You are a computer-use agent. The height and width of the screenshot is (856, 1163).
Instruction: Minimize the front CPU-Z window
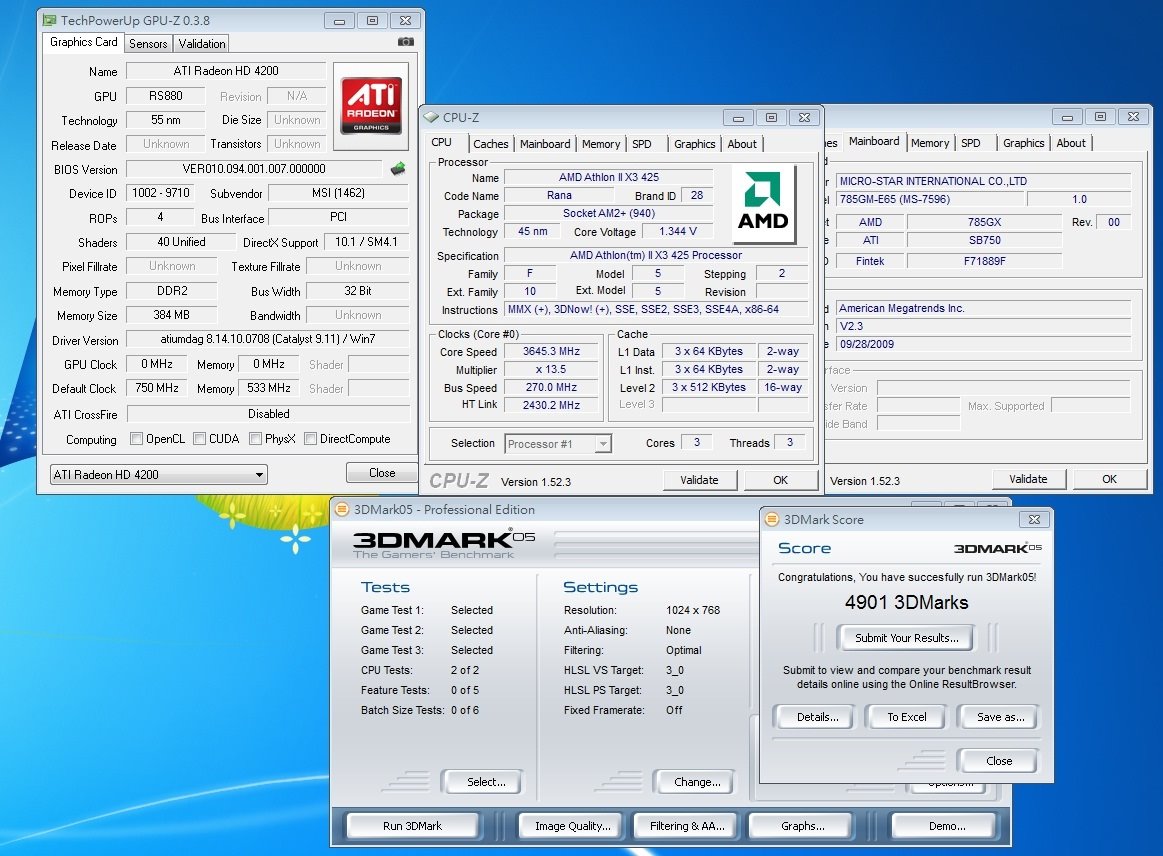point(738,118)
